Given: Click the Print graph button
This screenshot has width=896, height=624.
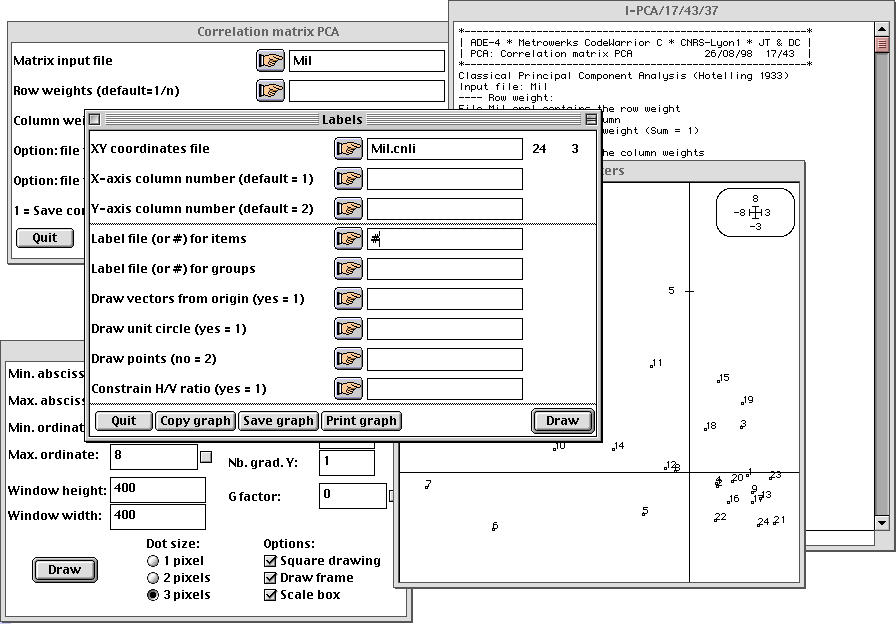Looking at the screenshot, I should (361, 421).
